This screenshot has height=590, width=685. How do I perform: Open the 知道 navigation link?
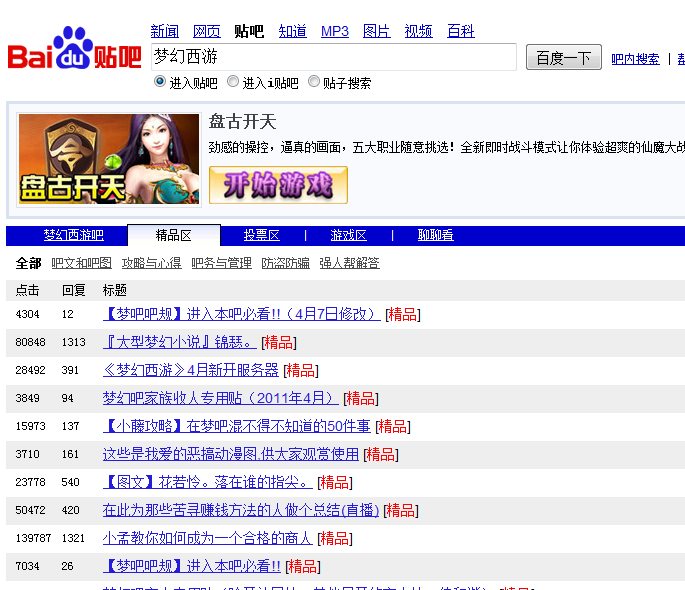click(x=293, y=31)
